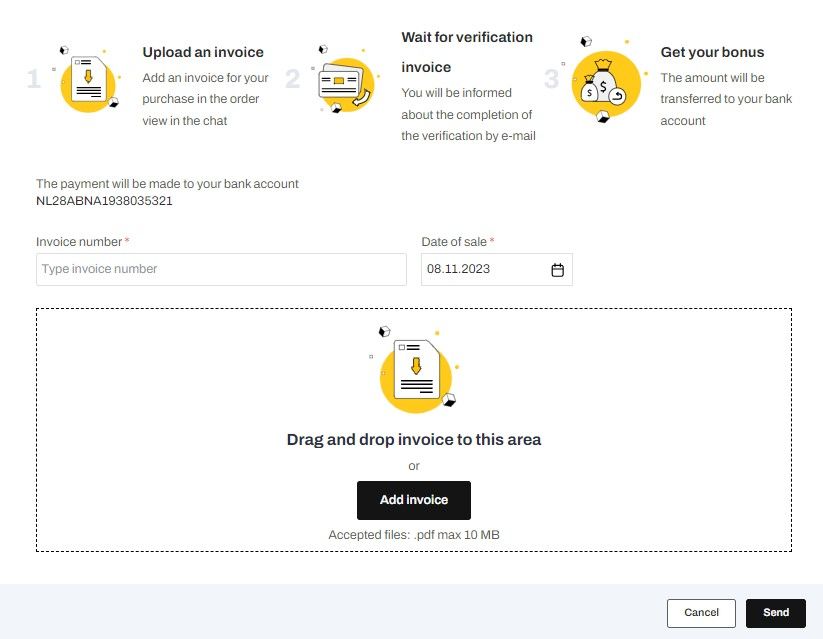This screenshot has width=823, height=639.
Task: Click the Upload an invoice step illustration
Action: (x=88, y=79)
